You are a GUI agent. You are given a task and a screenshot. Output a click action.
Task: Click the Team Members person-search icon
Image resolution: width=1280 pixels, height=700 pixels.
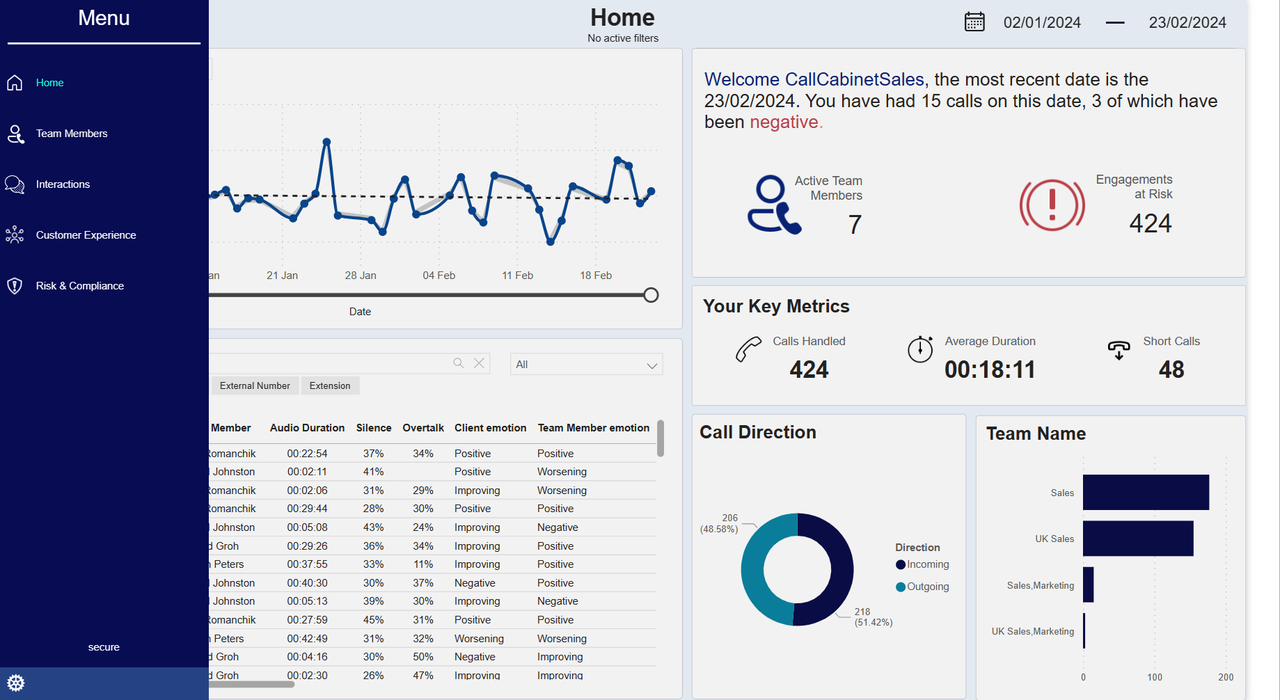click(x=15, y=134)
